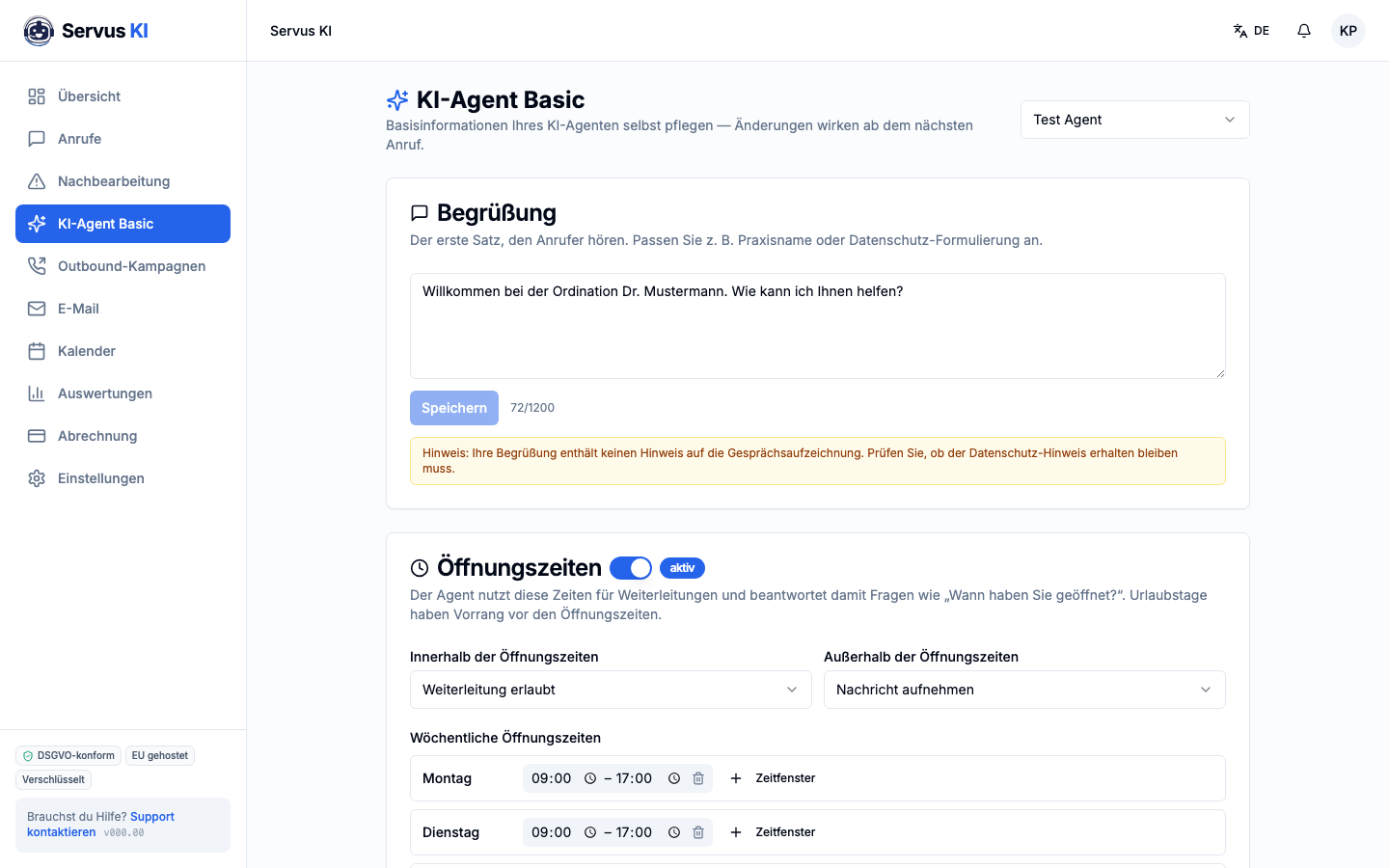This screenshot has height=868, width=1389.
Task: Click the Dienstag day label
Action: click(450, 832)
